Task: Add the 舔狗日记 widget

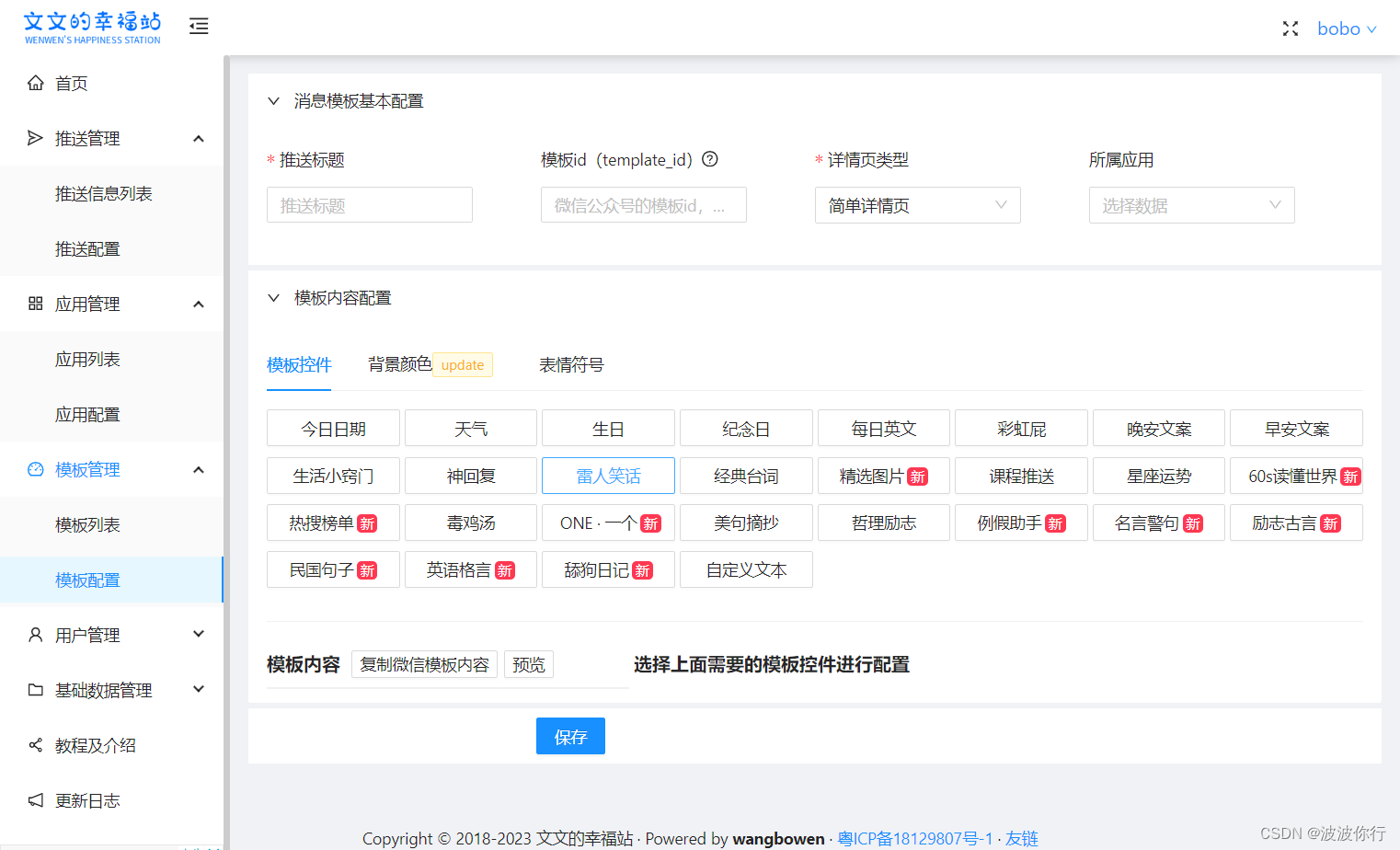Action: (x=608, y=569)
